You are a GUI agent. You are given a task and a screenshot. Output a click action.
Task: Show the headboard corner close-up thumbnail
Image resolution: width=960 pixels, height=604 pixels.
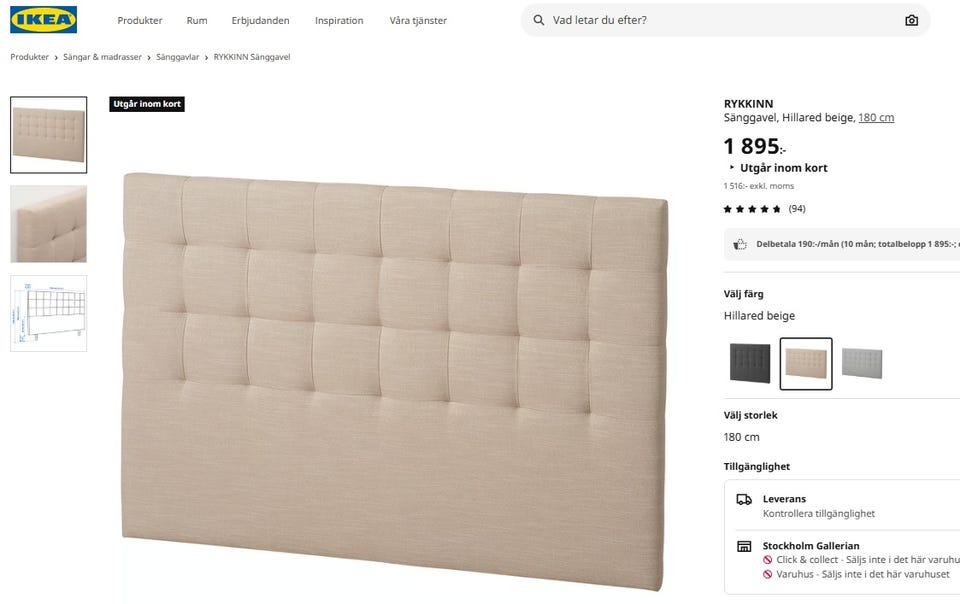[x=49, y=224]
